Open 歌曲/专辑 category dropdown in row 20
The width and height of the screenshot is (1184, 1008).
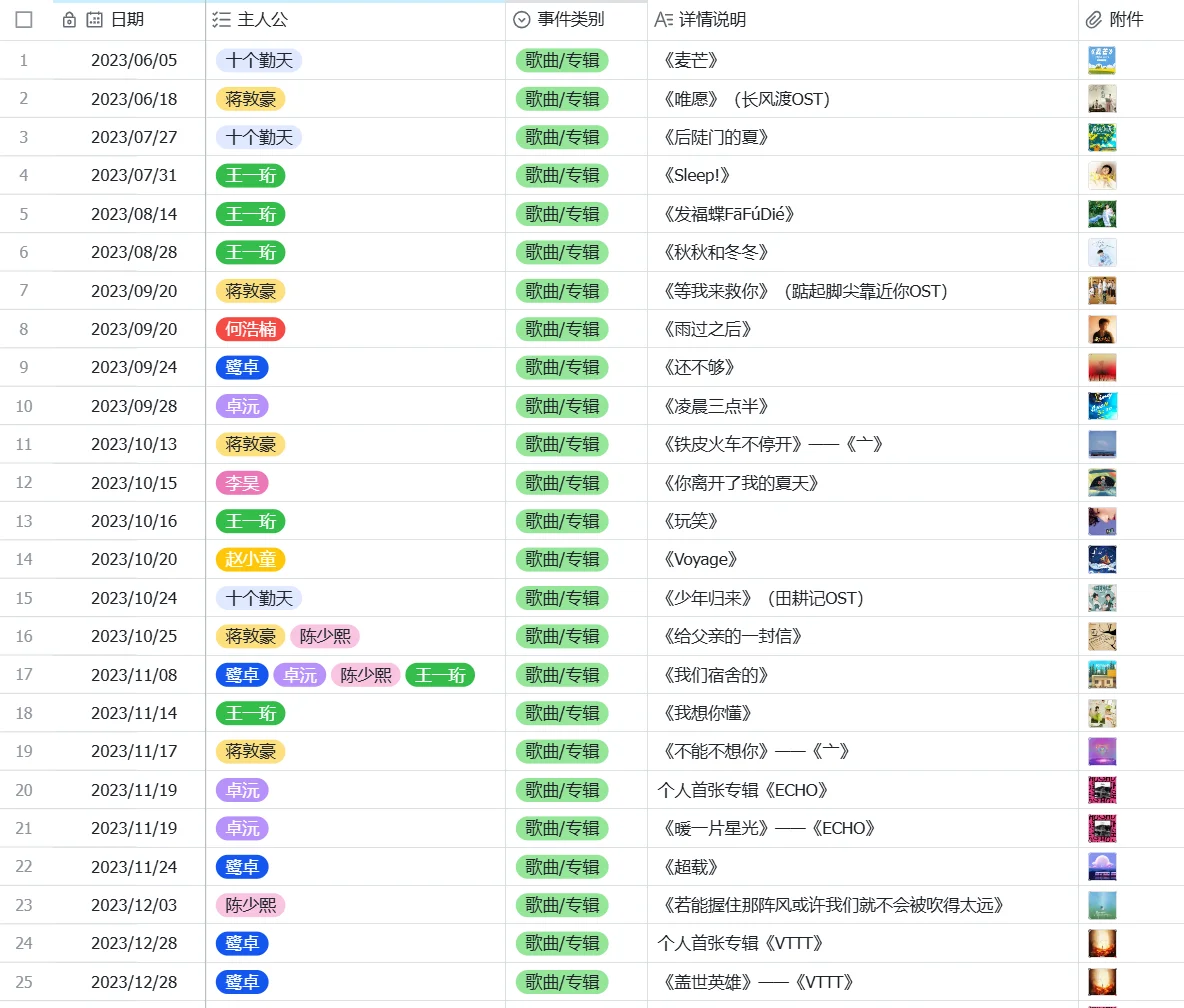coord(562,790)
